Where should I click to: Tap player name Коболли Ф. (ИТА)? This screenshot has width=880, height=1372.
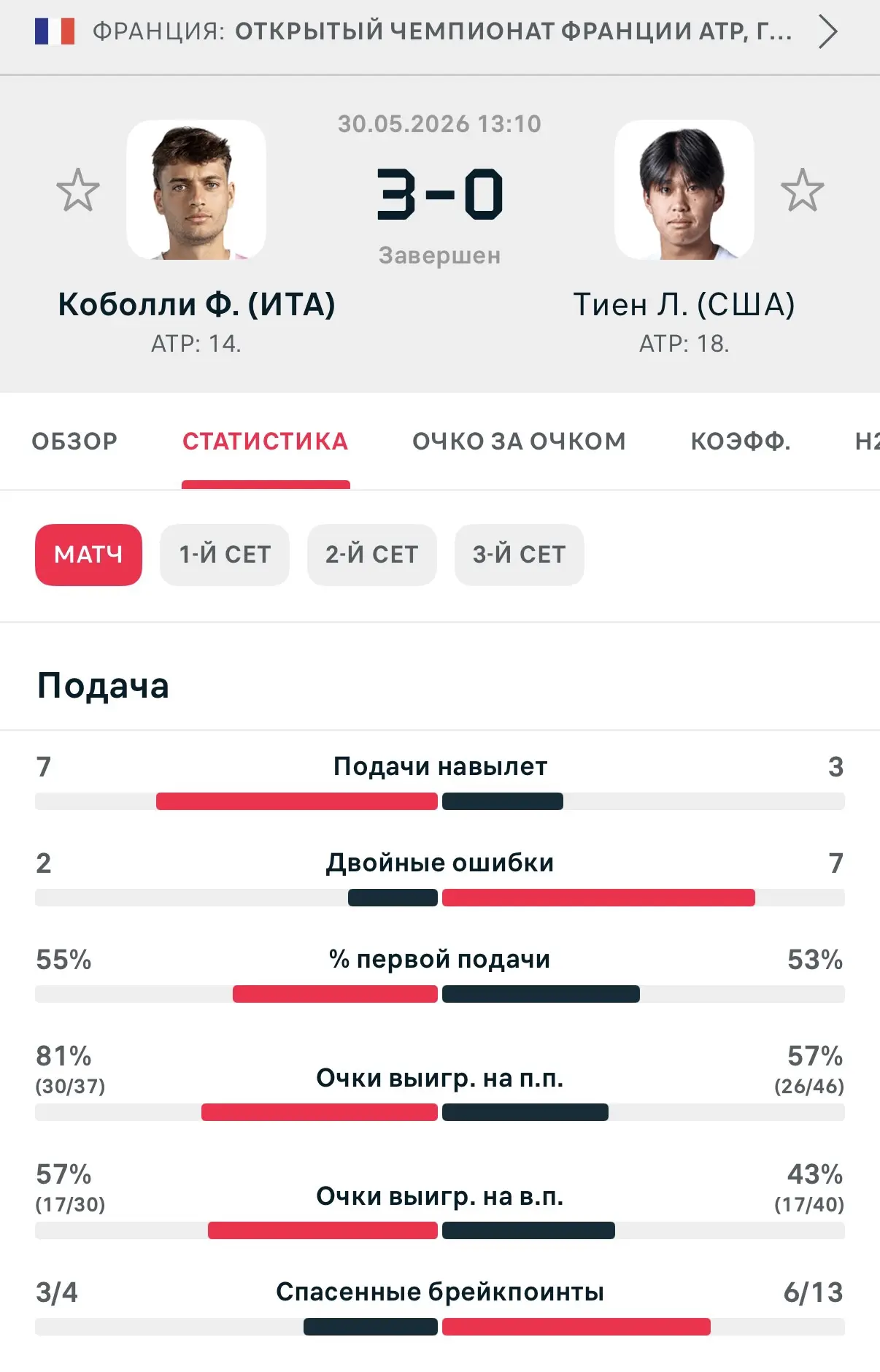point(196,304)
